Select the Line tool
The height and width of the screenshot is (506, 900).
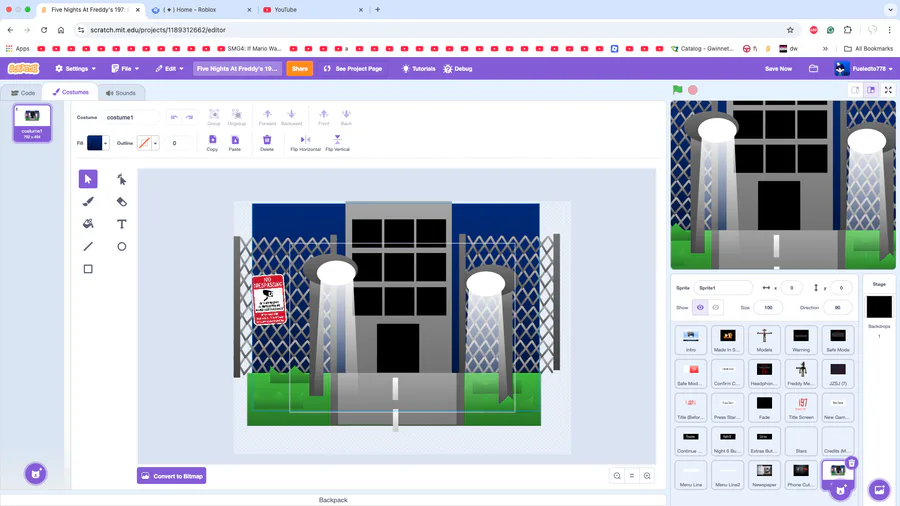[x=88, y=246]
